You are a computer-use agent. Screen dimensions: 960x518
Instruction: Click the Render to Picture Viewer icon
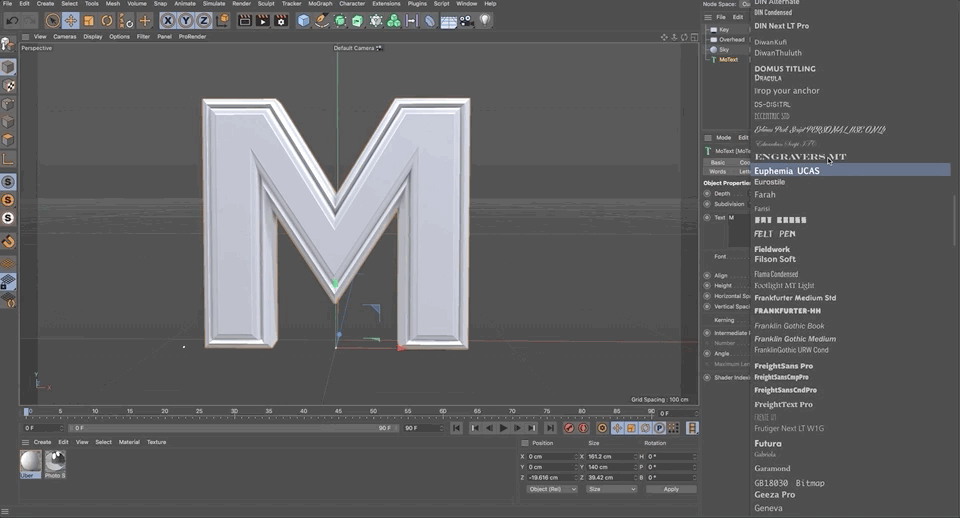(262, 20)
